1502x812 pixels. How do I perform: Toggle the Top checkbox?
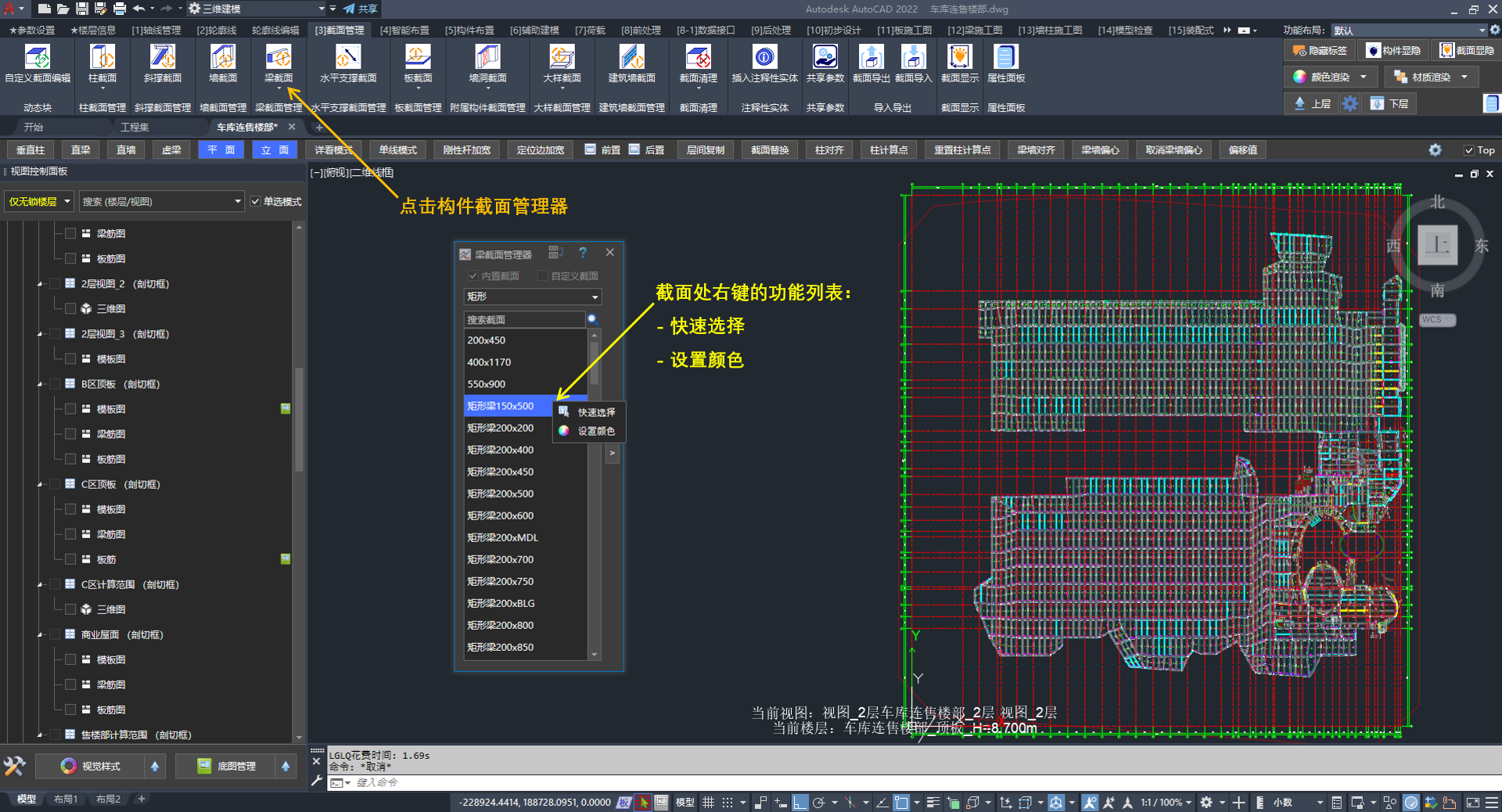[x=1468, y=150]
